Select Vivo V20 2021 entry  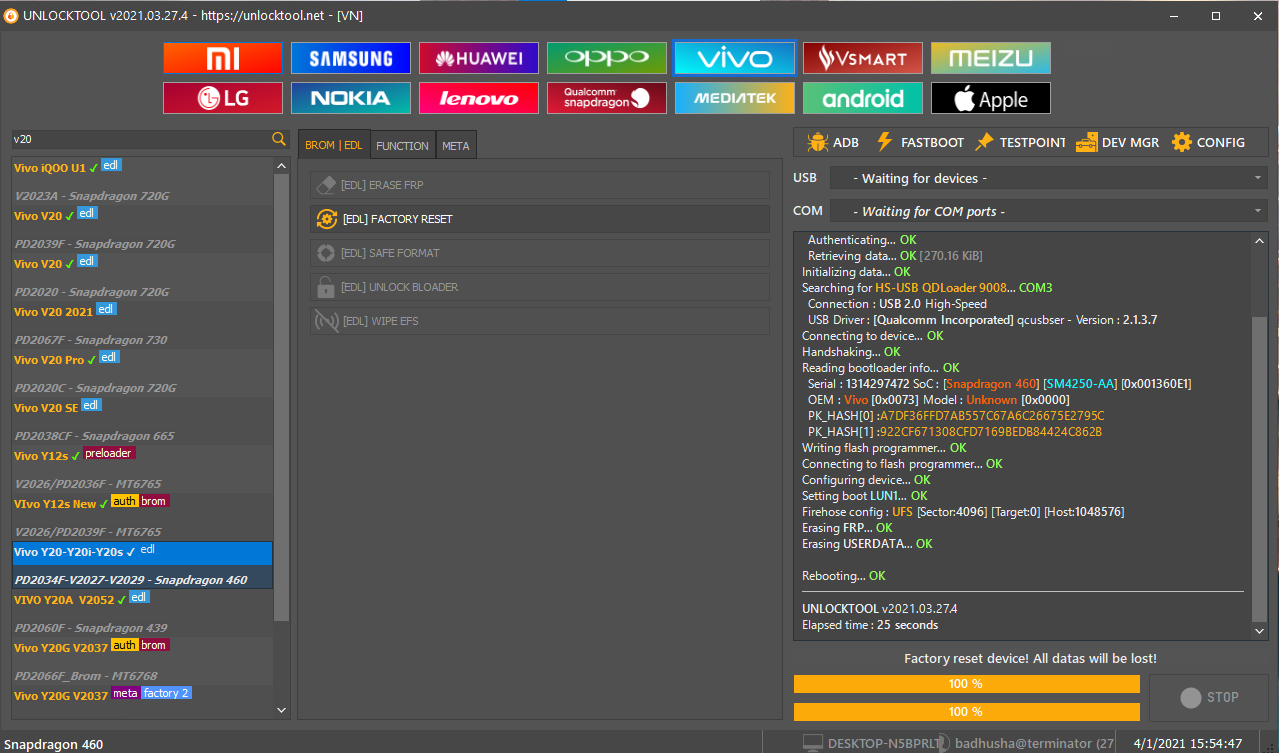[x=143, y=312]
